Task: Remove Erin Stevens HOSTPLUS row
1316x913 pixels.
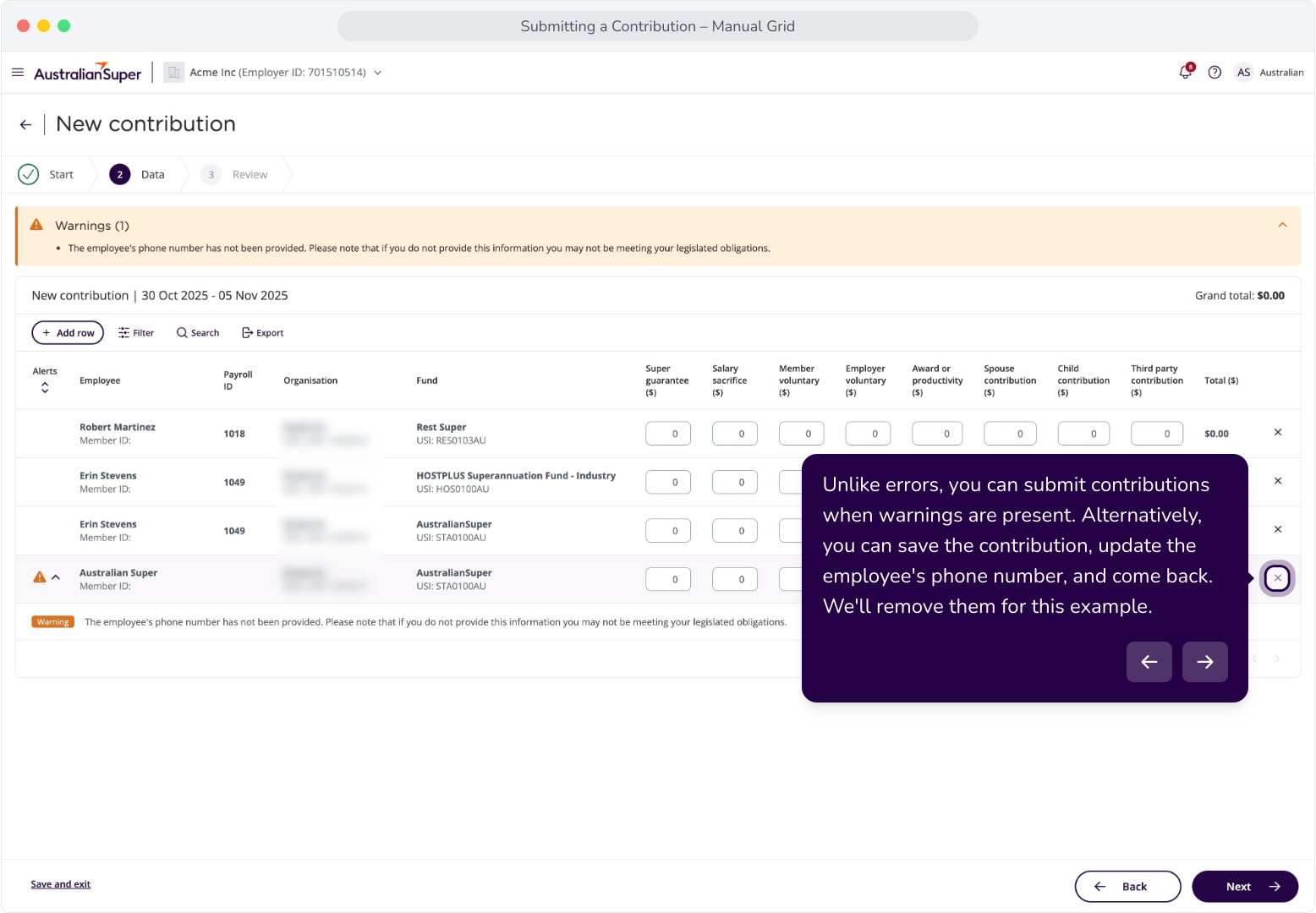Action: click(1278, 481)
